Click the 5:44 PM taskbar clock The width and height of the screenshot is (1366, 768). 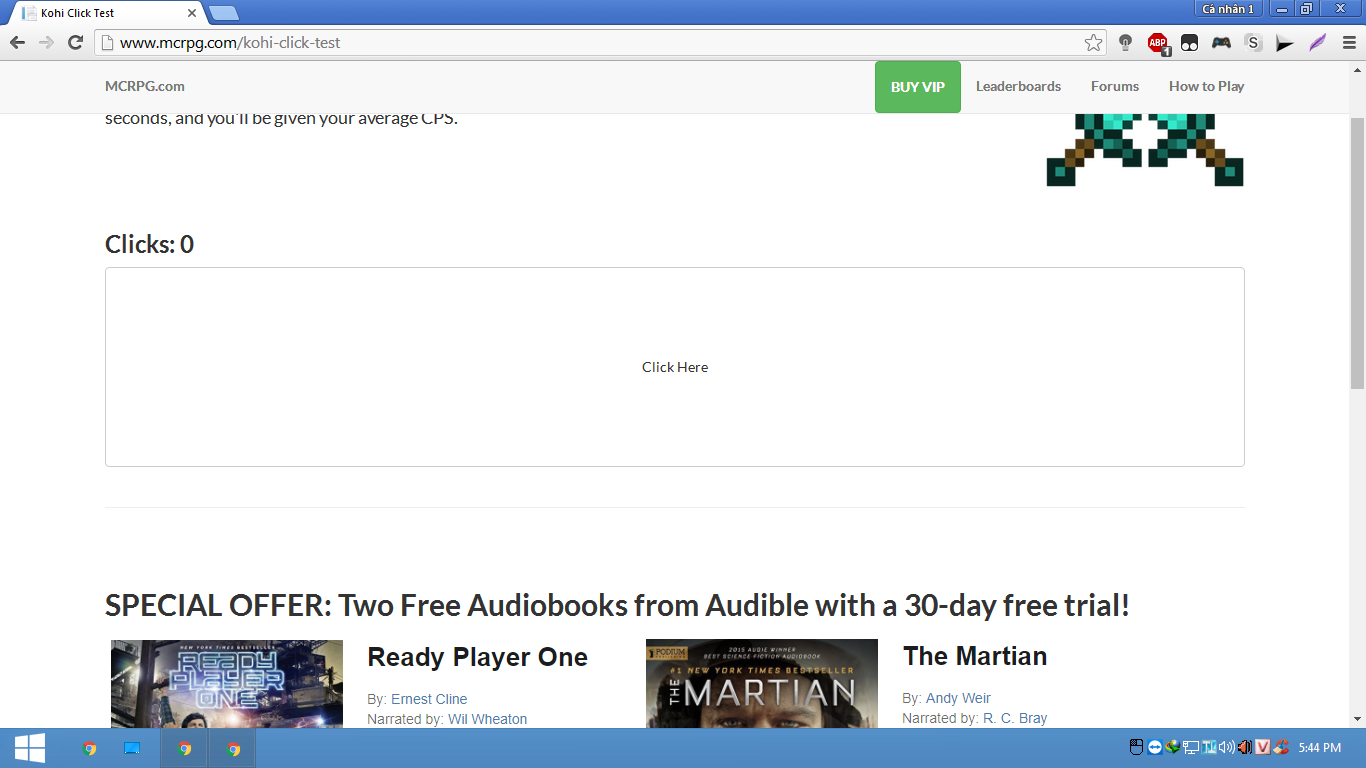(1319, 747)
